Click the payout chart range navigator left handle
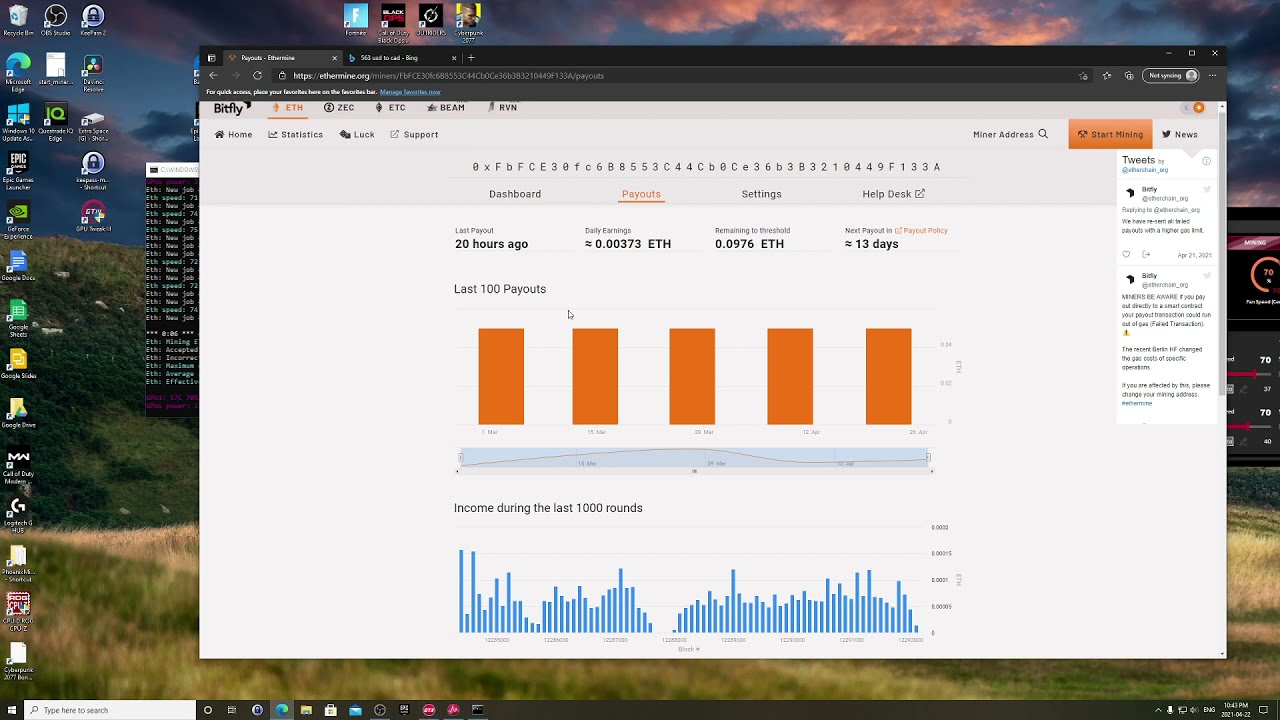 [x=460, y=458]
